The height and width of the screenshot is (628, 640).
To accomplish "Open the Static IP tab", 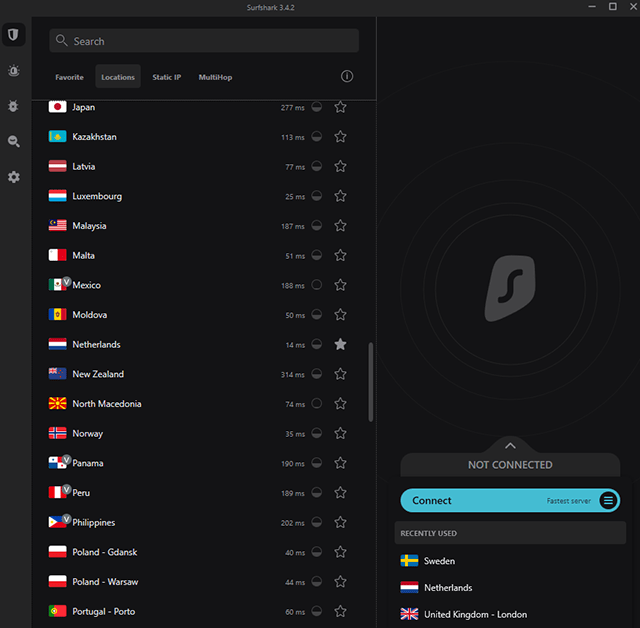I will click(167, 77).
